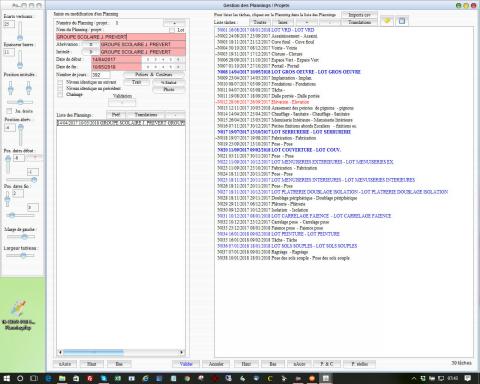
Task: Show hidden system tray icons
Action: (414, 378)
